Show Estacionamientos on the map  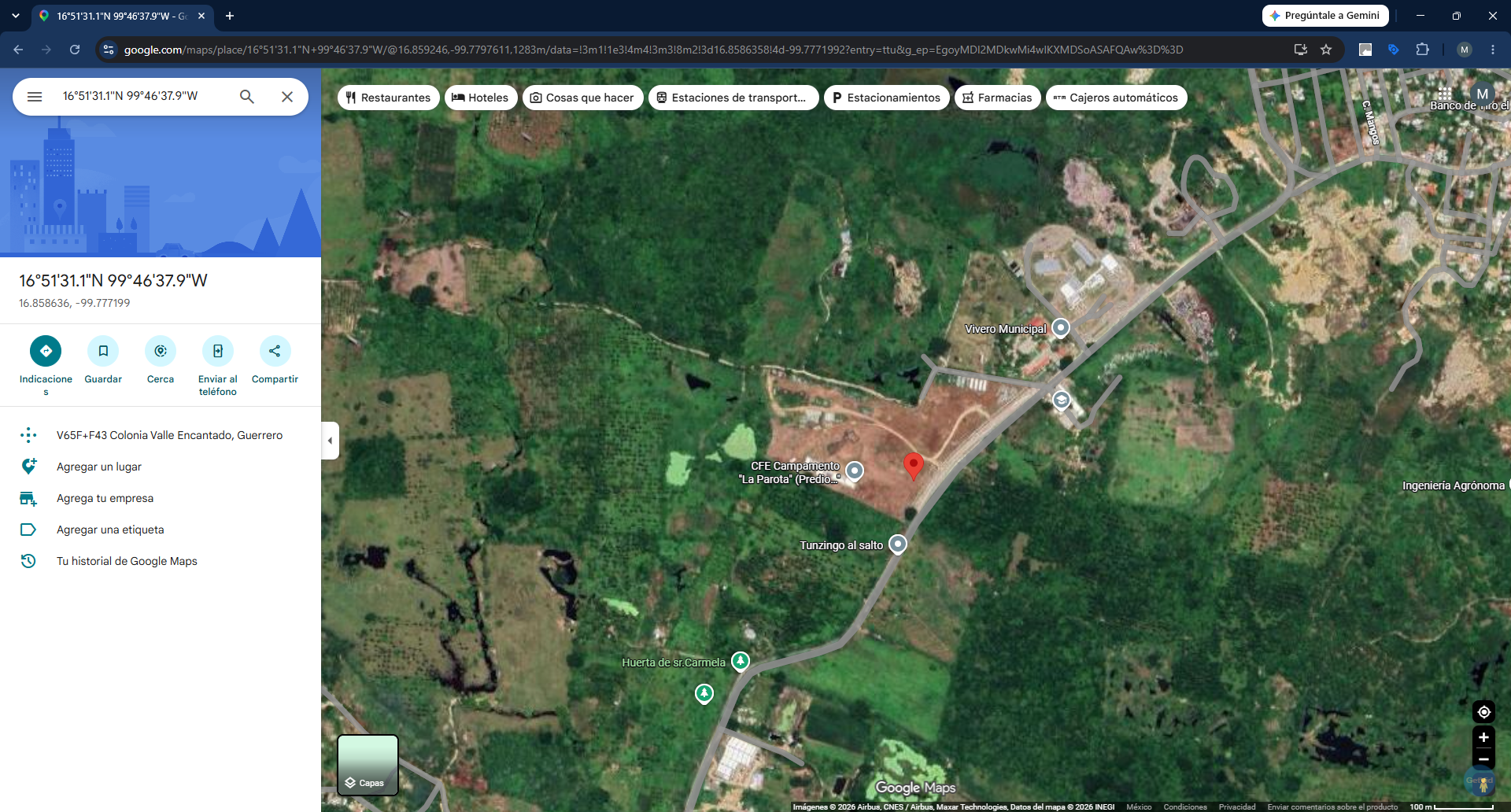coord(887,98)
